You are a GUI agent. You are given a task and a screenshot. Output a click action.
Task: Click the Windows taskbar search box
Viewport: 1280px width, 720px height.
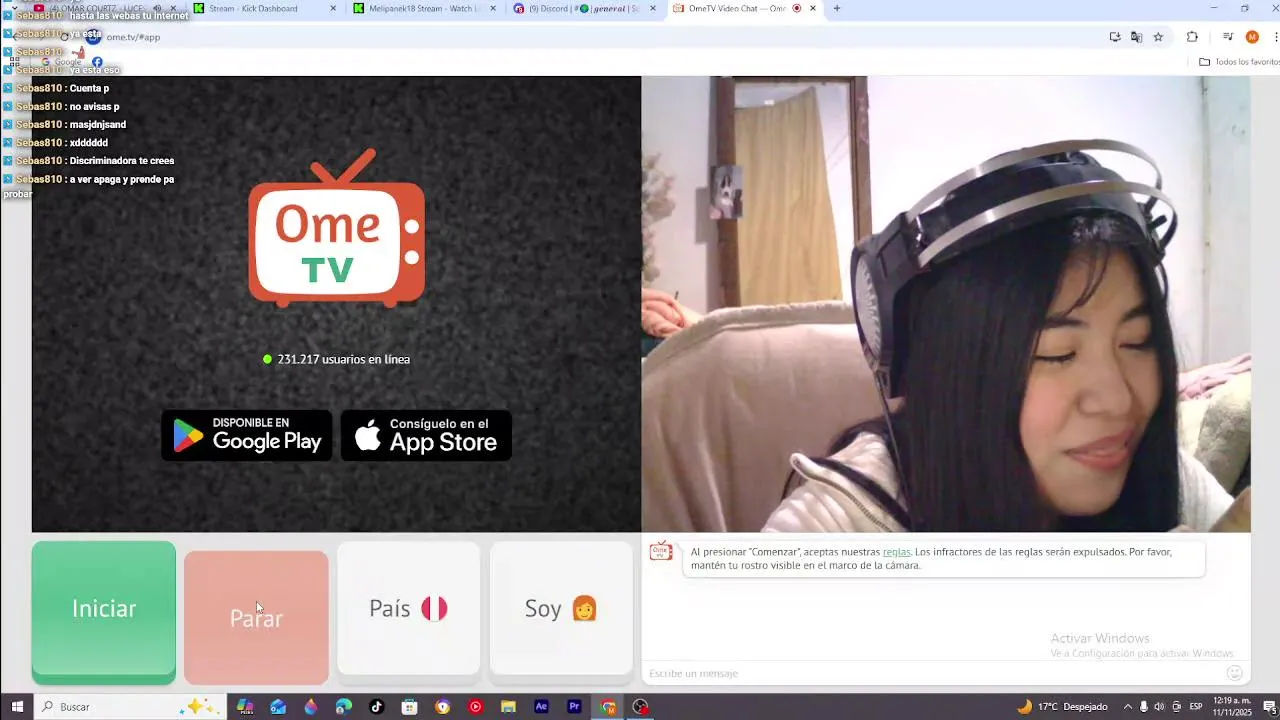130,707
